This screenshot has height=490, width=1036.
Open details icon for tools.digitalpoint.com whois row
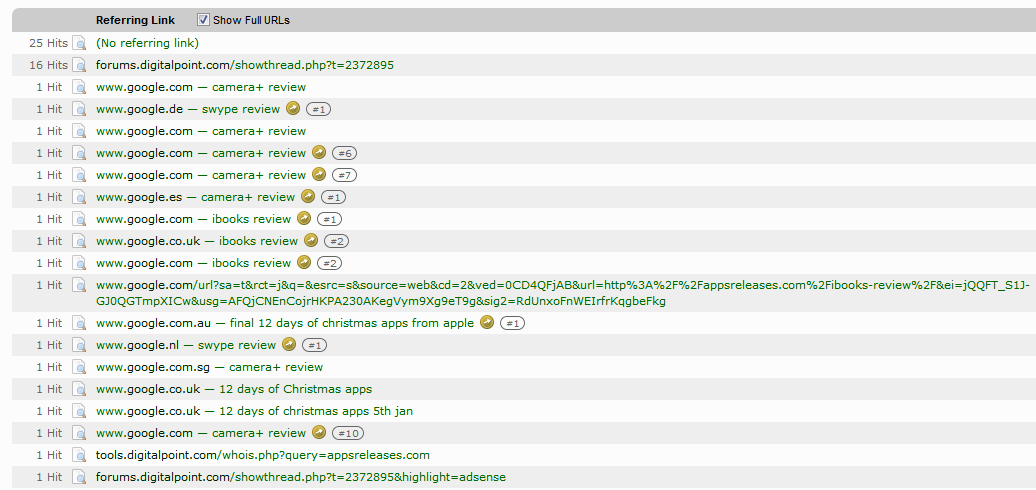click(79, 456)
